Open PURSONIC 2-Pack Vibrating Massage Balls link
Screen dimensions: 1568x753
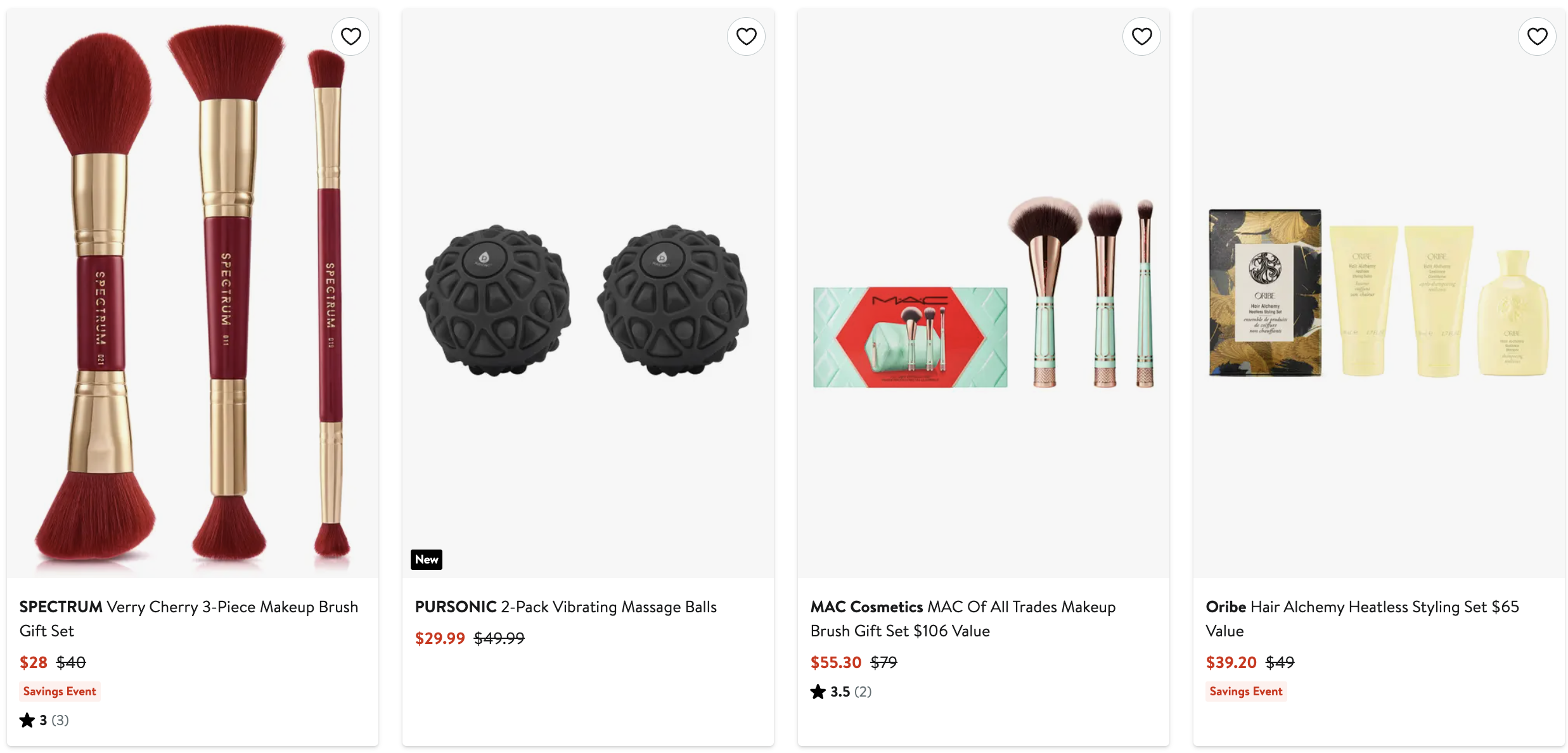coord(565,607)
